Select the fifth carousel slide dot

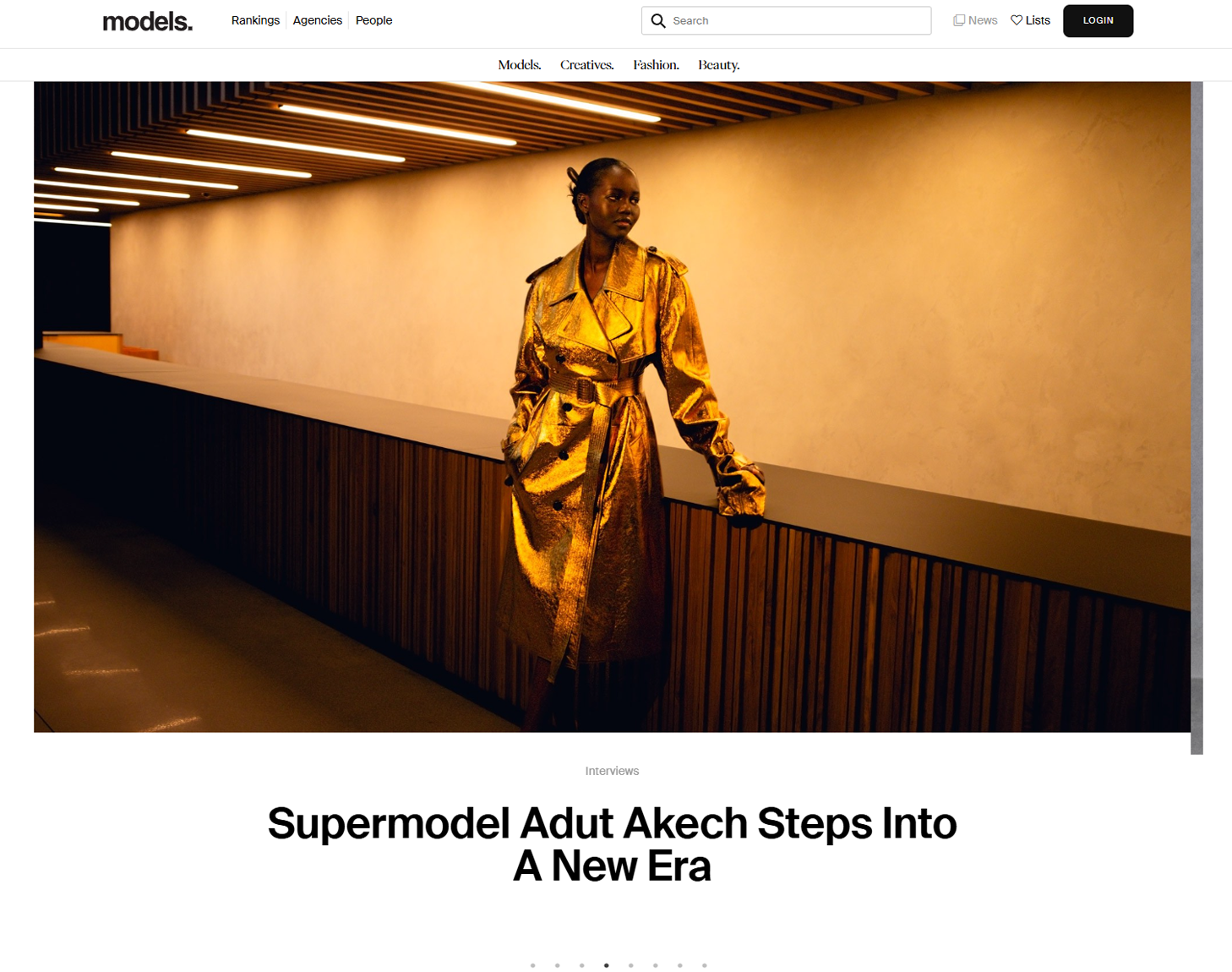tap(630, 965)
